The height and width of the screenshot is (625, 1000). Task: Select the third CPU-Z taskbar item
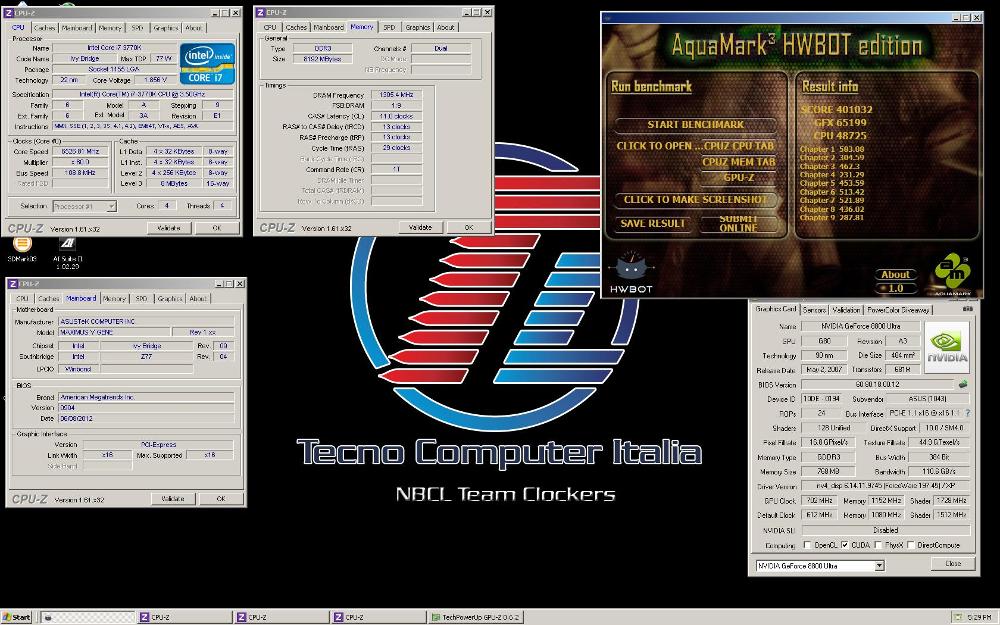[378, 617]
